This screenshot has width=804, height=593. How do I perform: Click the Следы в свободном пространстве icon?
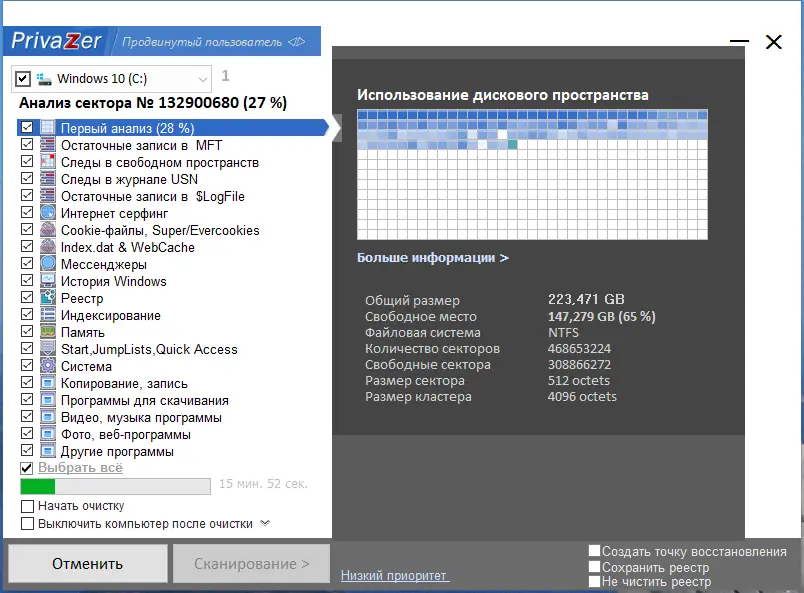click(48, 162)
